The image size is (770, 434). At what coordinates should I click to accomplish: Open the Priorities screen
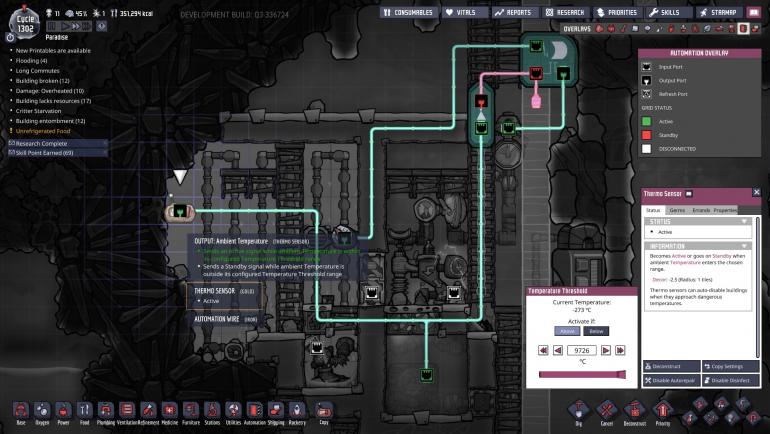[617, 12]
